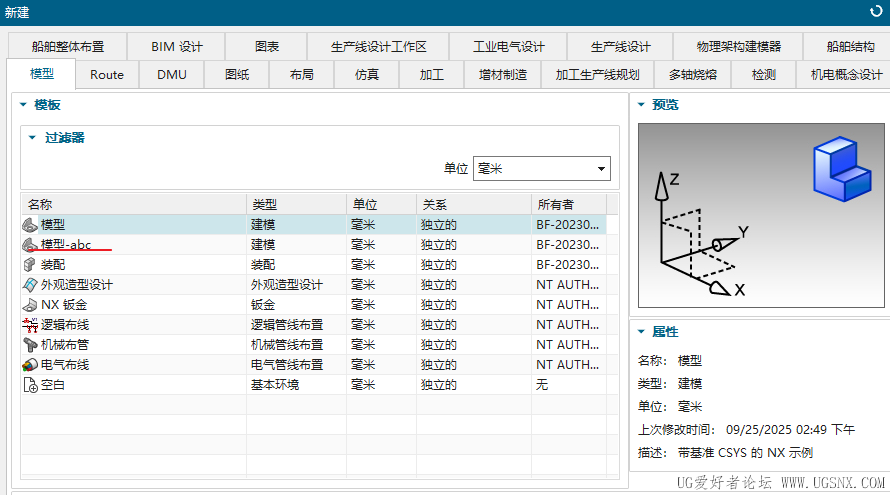The height and width of the screenshot is (495, 890).
Task: Collapse the 模板 section
Action: pyautogui.click(x=23, y=105)
